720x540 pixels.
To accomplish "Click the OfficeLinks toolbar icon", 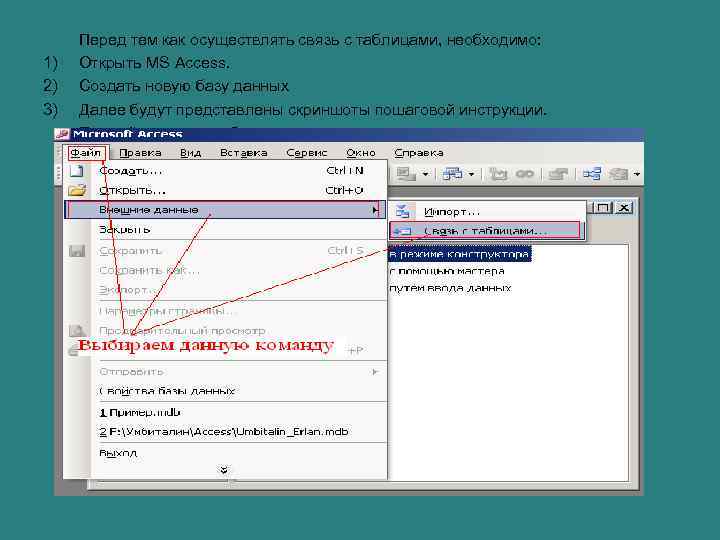I will [x=405, y=174].
